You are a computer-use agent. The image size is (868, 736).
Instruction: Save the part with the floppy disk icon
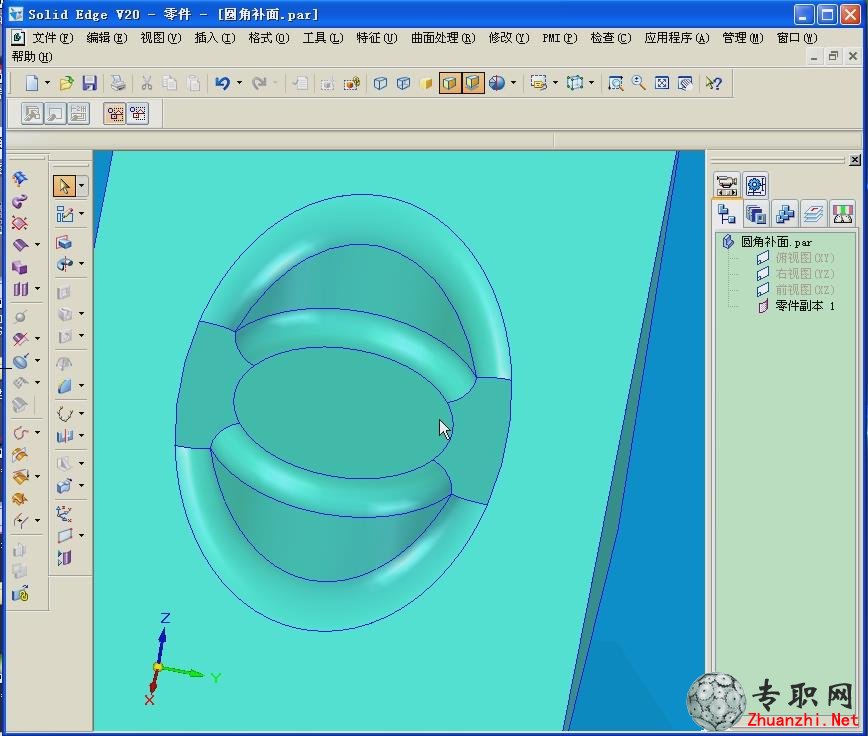click(x=90, y=83)
